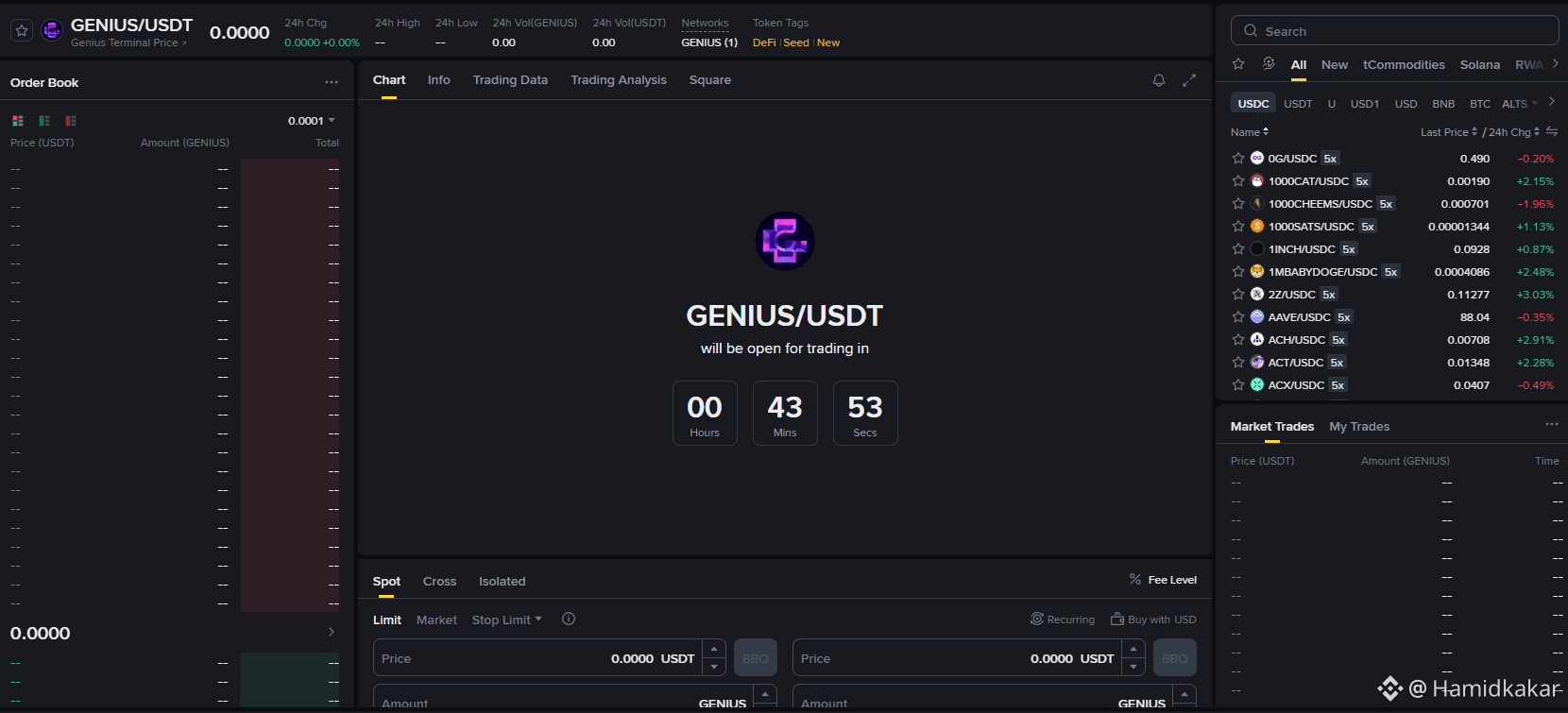Select the New markets tab
The image size is (1568, 713).
[x=1335, y=65]
